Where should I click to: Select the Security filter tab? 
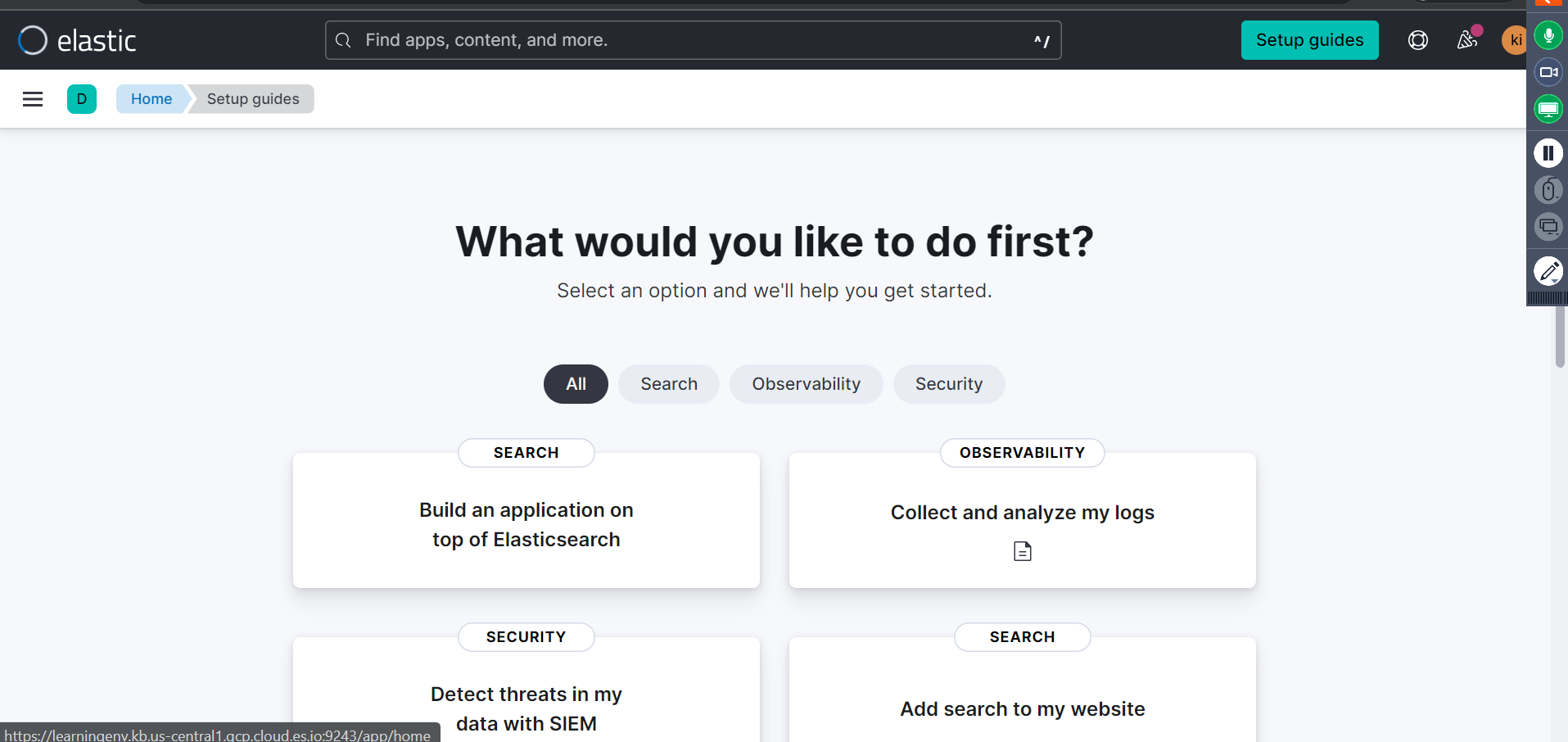coord(948,384)
